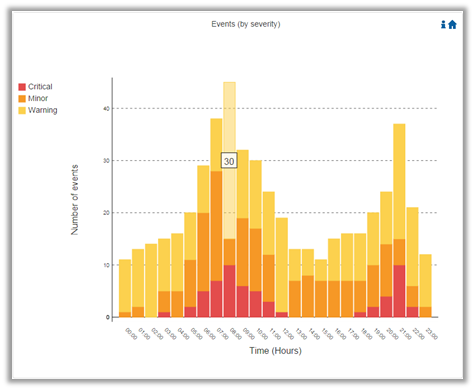Toggle the Critical legend entry

(35, 87)
